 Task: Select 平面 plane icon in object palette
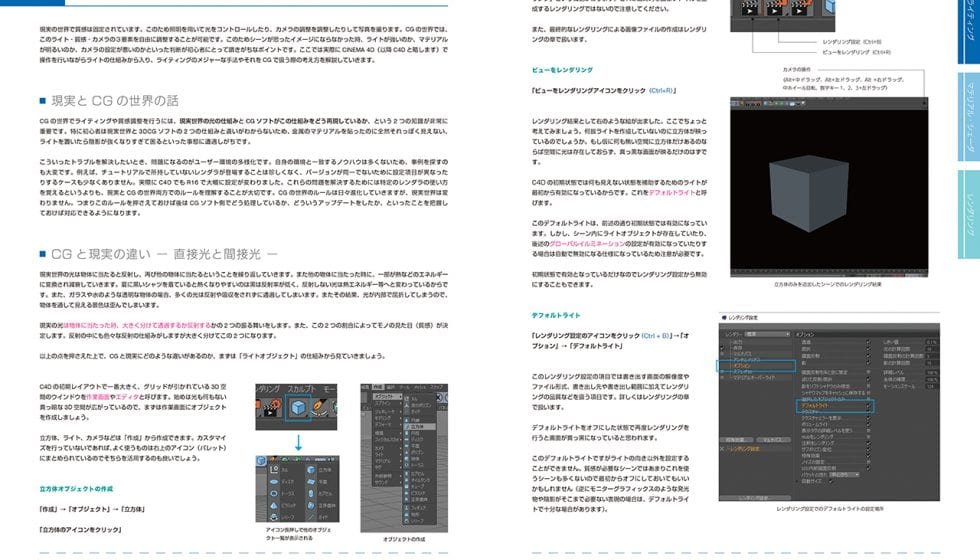(311, 481)
